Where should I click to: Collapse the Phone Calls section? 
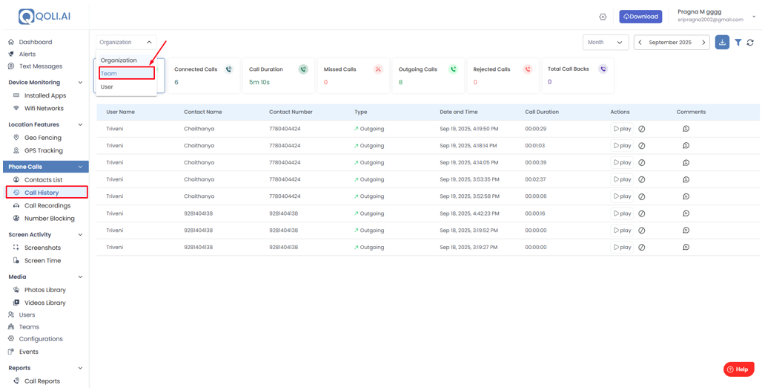coord(80,167)
